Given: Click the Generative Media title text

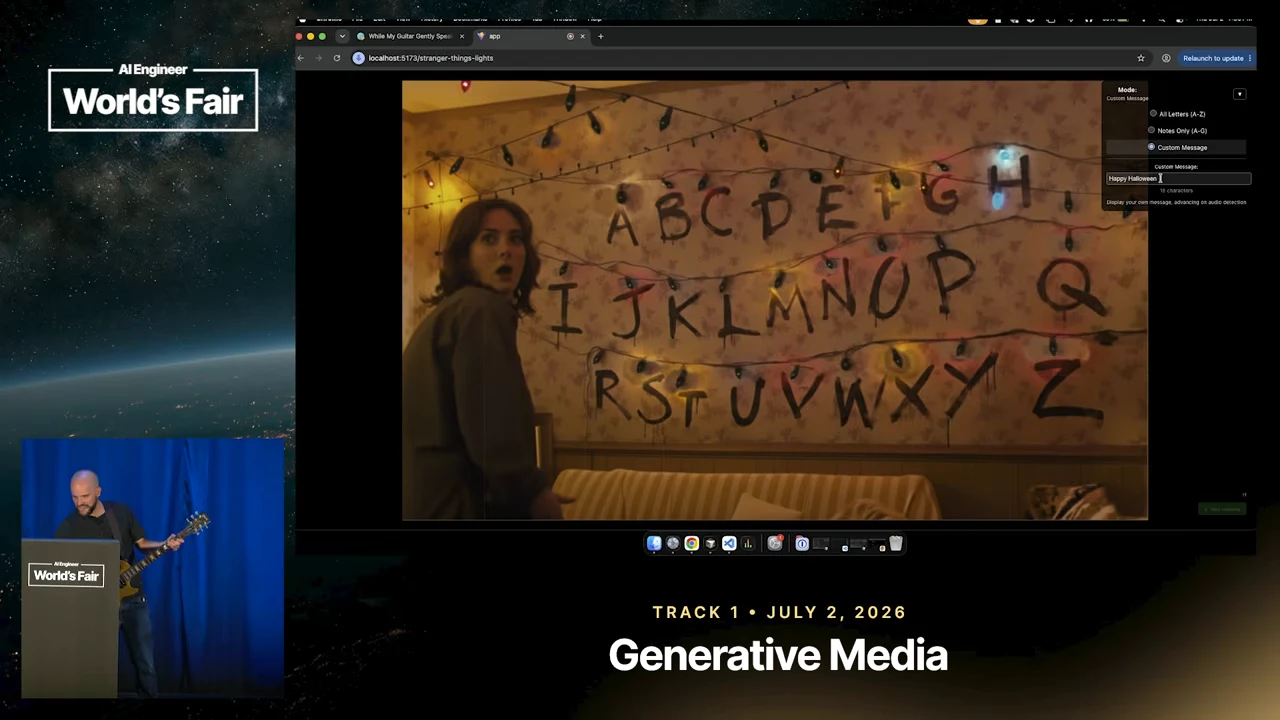Looking at the screenshot, I should (x=778, y=655).
